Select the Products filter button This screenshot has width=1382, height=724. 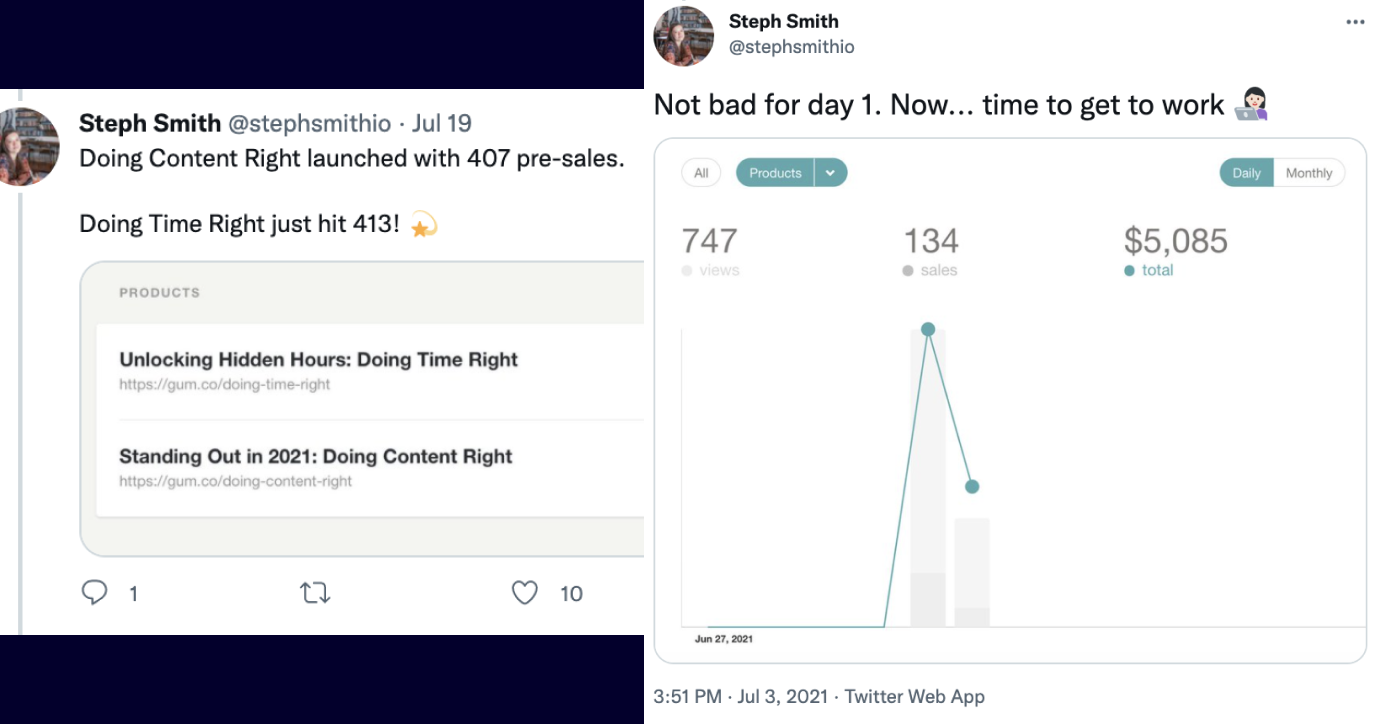click(775, 173)
